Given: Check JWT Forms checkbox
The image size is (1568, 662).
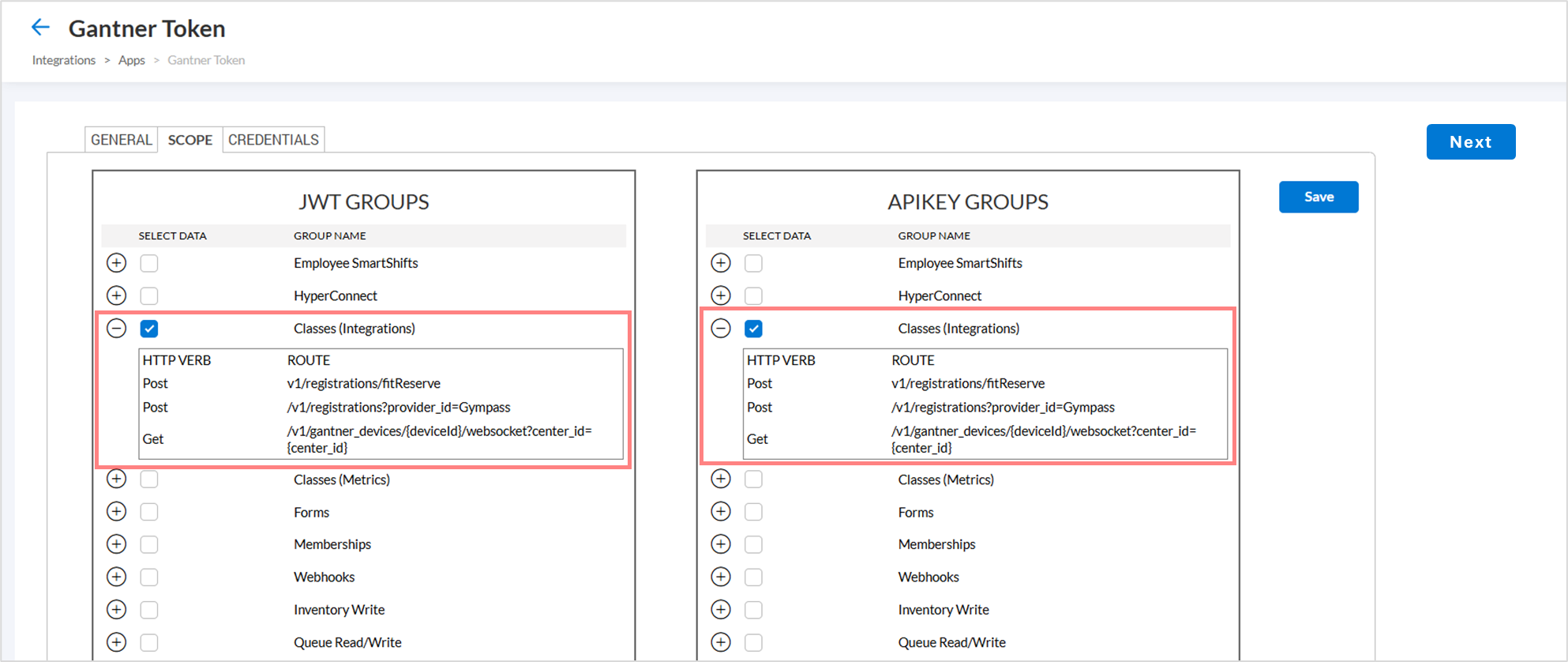Looking at the screenshot, I should [x=149, y=512].
